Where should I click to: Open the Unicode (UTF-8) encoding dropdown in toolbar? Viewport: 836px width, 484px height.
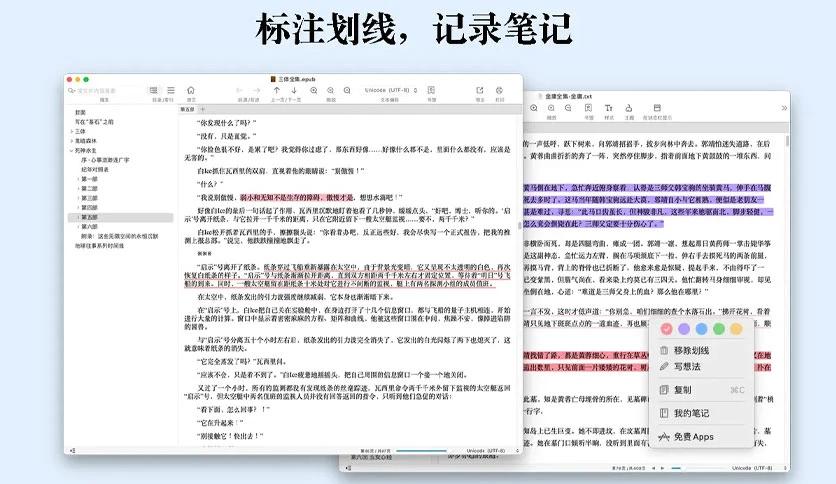coord(390,90)
